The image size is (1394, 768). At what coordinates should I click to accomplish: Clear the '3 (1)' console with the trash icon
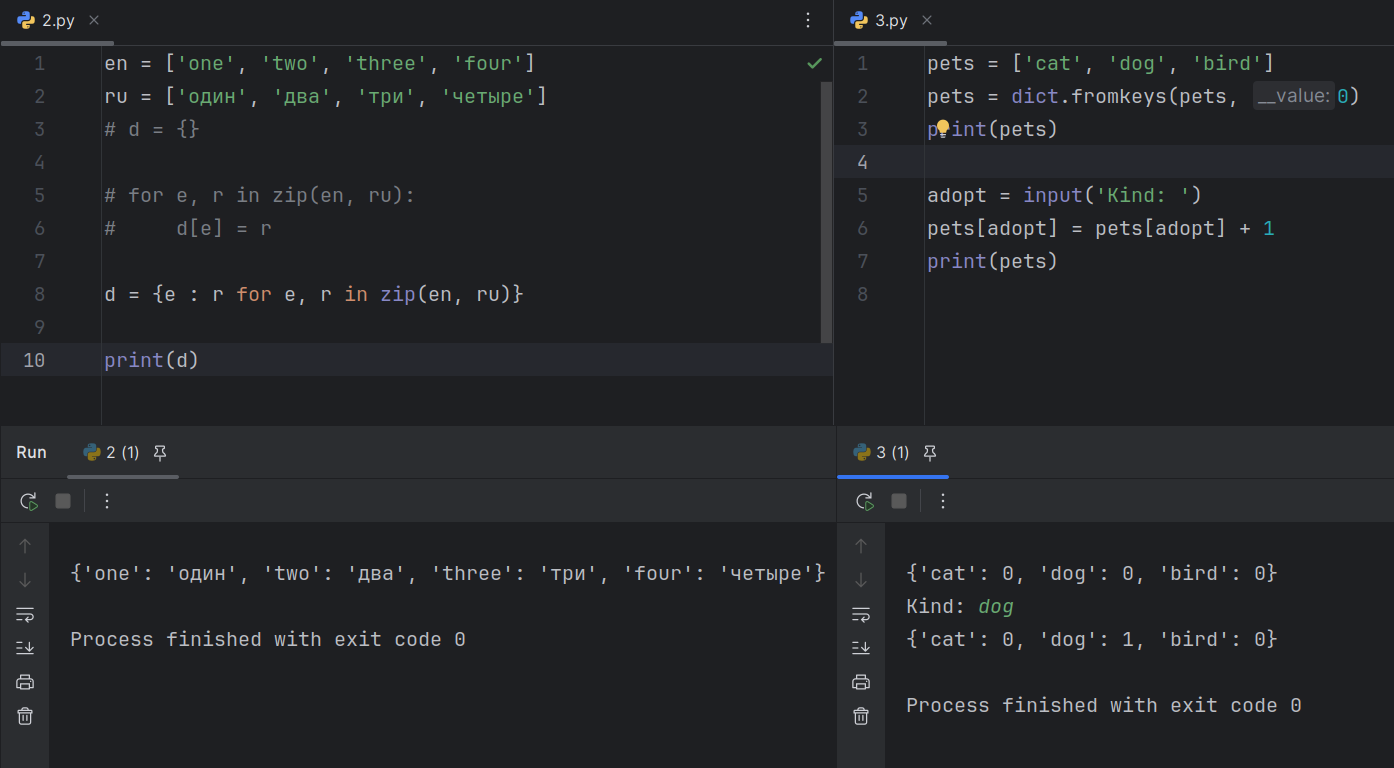pos(861,716)
